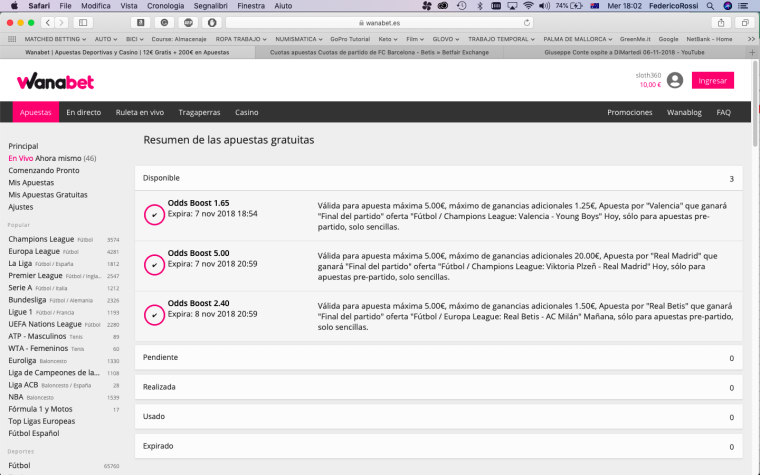Open the Wi-Fi status menu
Viewport: 760px width, 475px height.
(x=528, y=6)
